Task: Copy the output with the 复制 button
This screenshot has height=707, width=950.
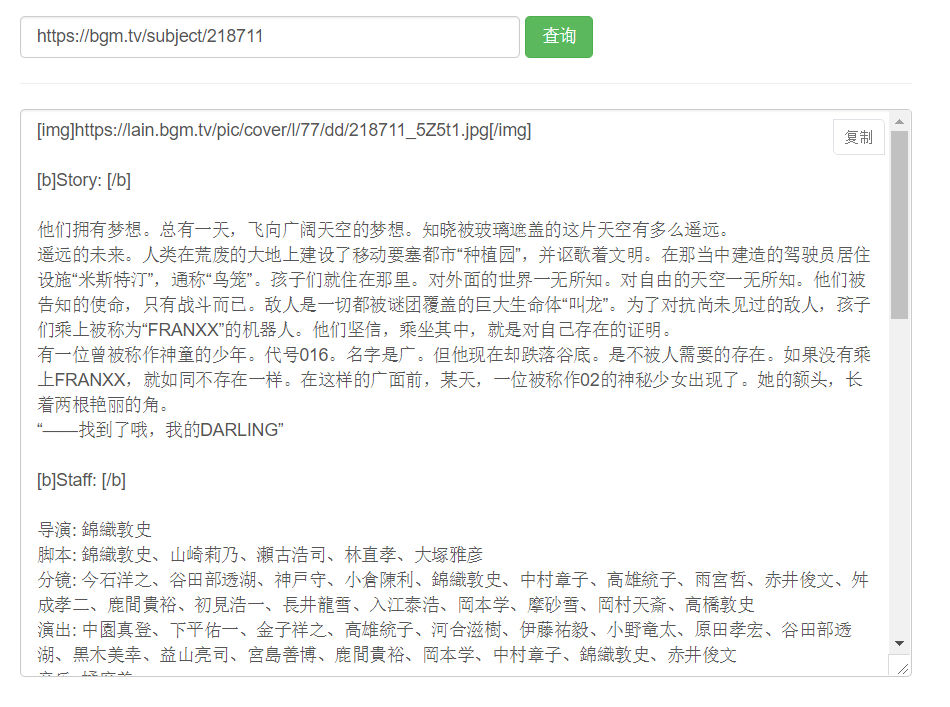Action: (859, 137)
